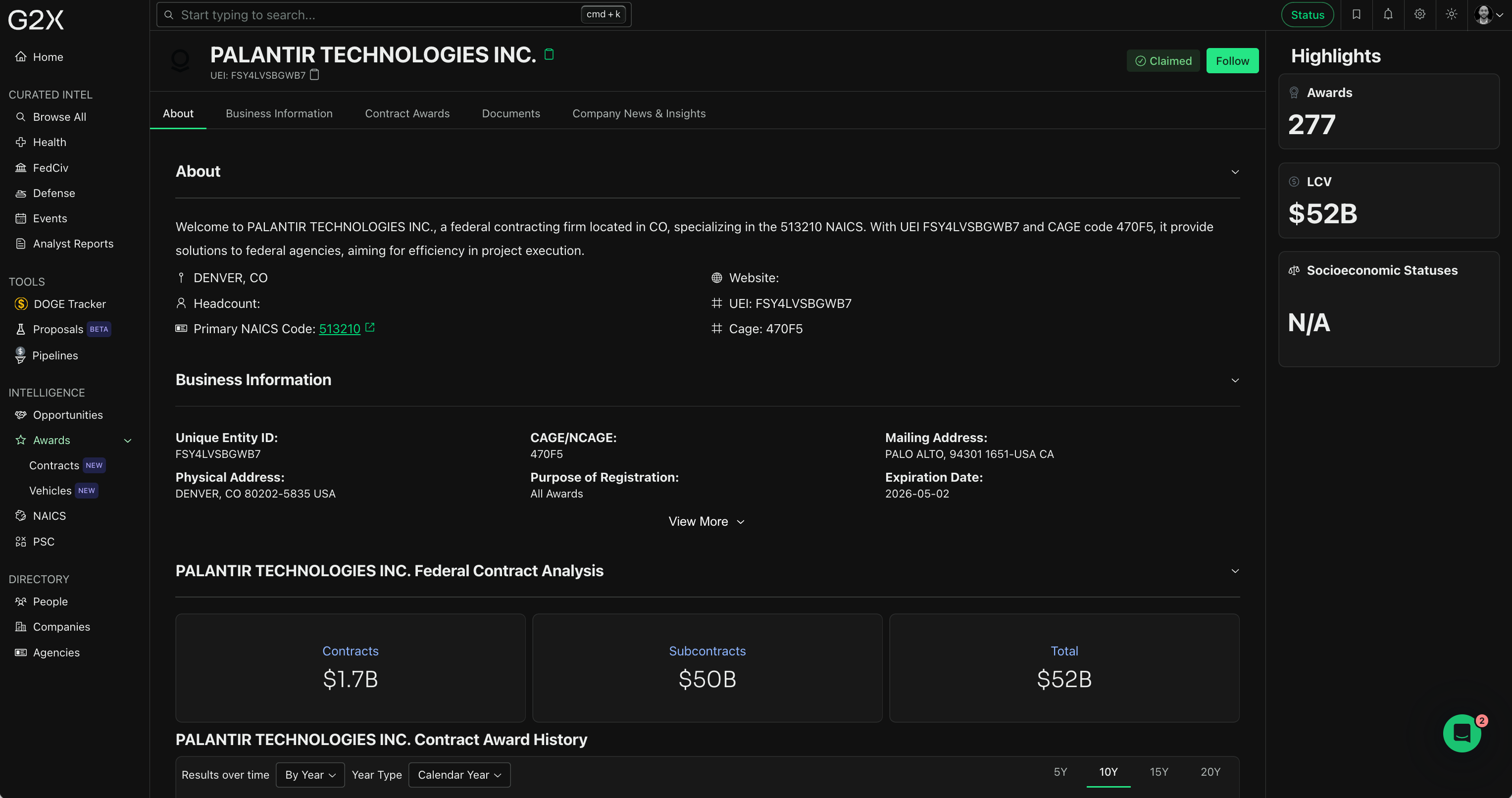1512x798 pixels.
Task: Collapse Federal Contract Analysis section chevron
Action: (x=1235, y=571)
